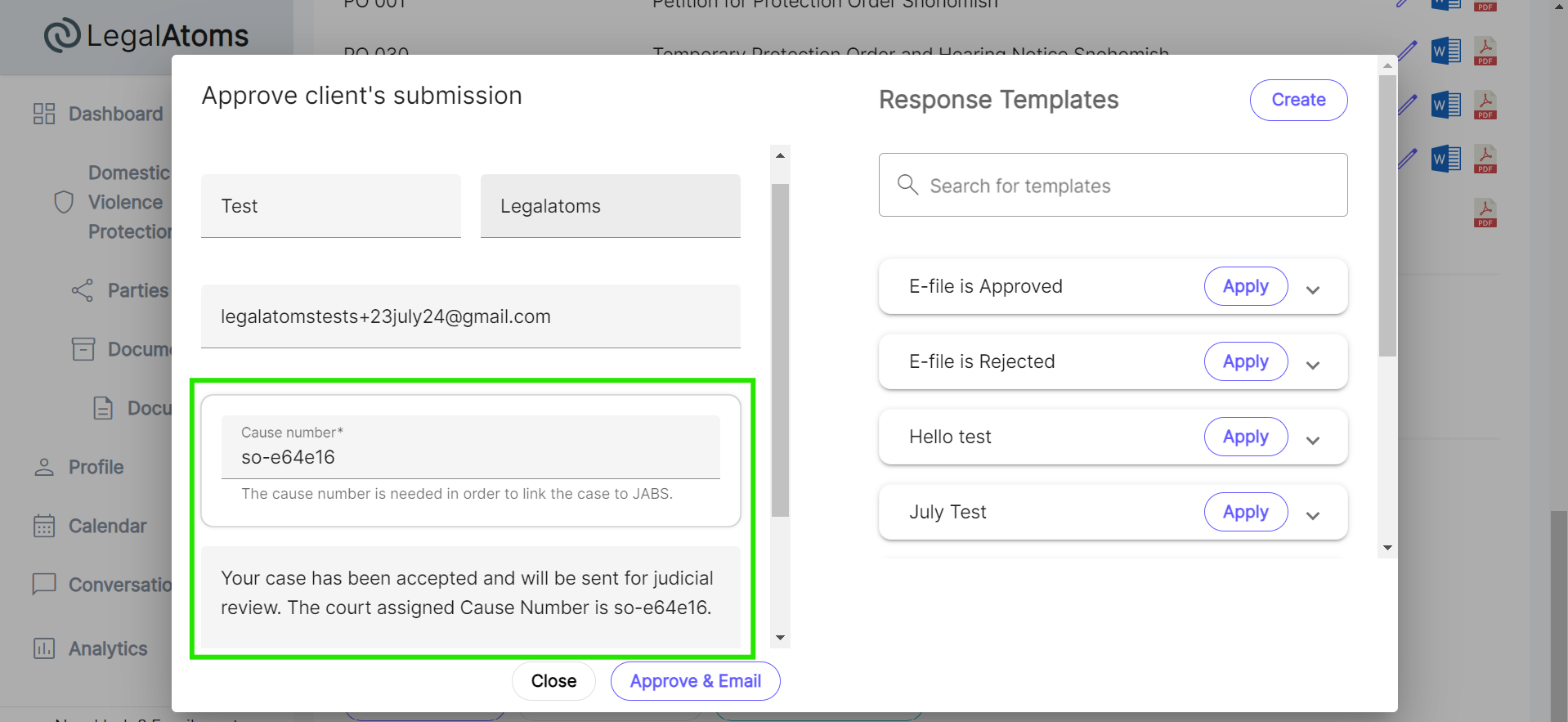Image resolution: width=1568 pixels, height=722 pixels.
Task: Click the Approve & Email button
Action: pos(696,681)
